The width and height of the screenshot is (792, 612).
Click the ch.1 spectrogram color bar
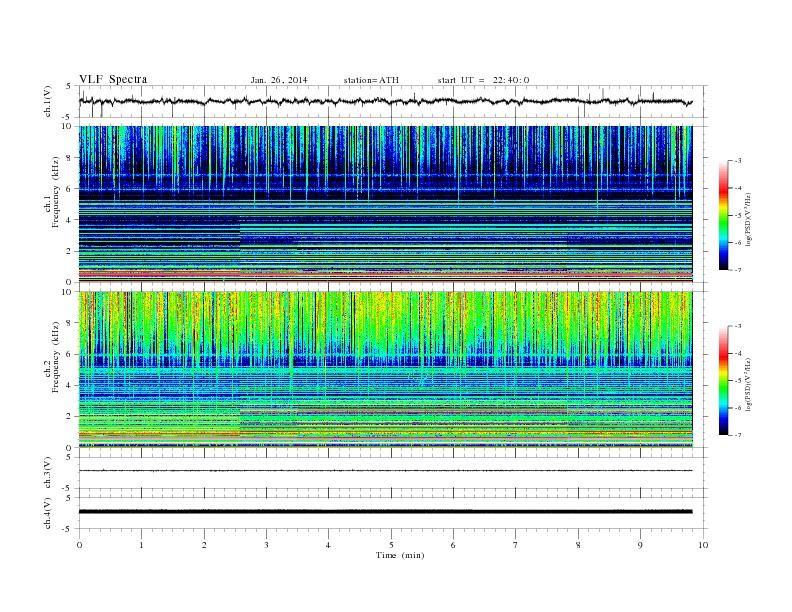tap(724, 215)
